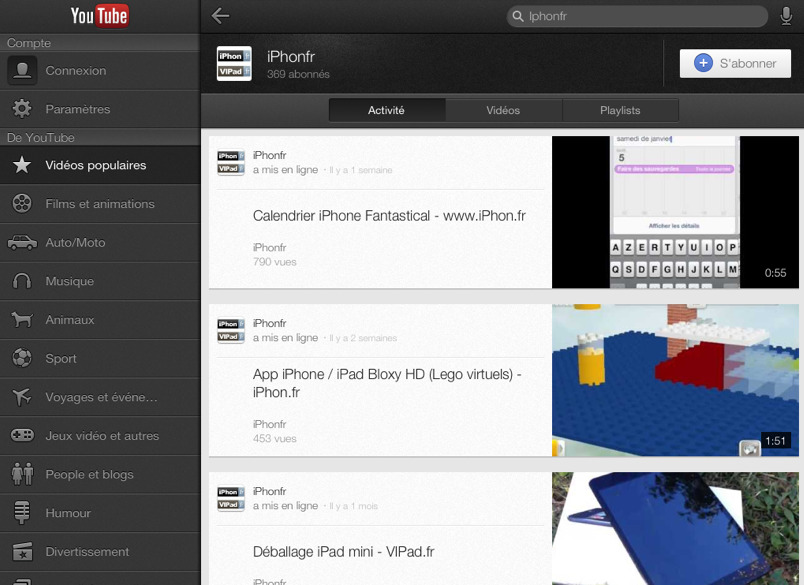Choose the Auto/Moto category
The height and width of the screenshot is (585, 804).
tap(100, 243)
